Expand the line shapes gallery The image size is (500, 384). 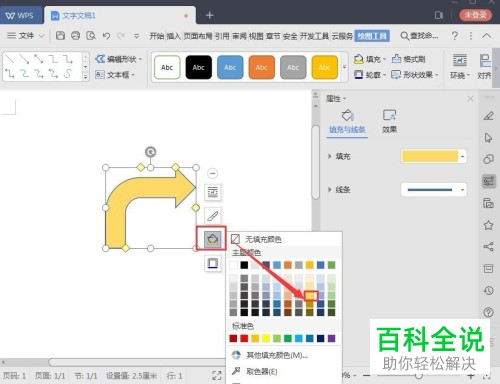(x=86, y=77)
